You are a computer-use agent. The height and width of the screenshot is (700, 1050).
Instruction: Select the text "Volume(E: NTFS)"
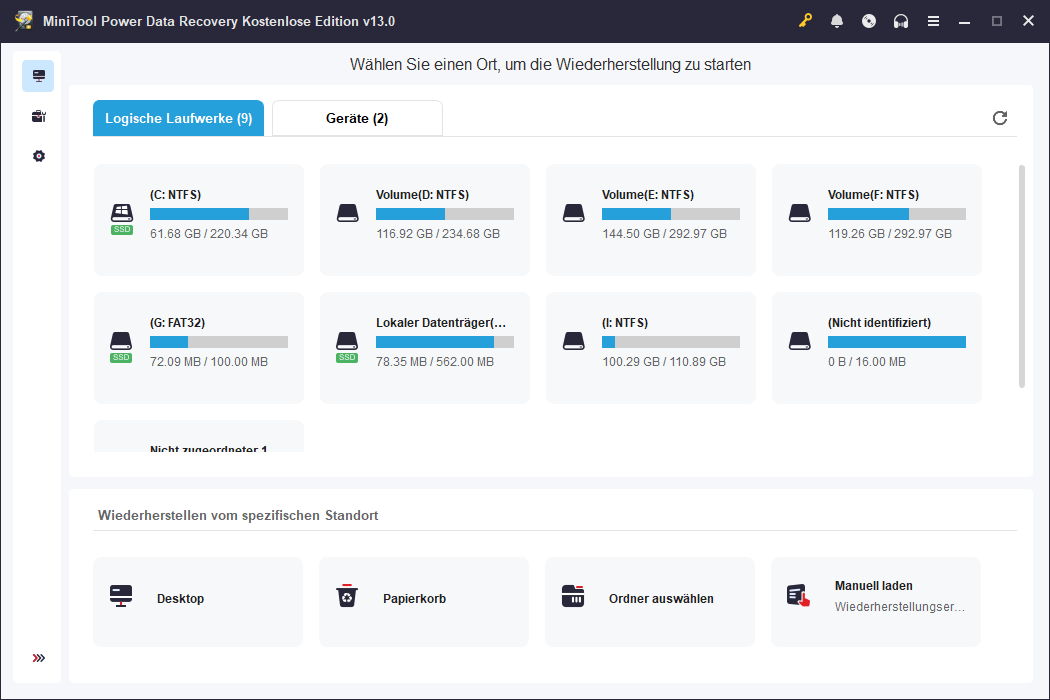pyautogui.click(x=648, y=195)
